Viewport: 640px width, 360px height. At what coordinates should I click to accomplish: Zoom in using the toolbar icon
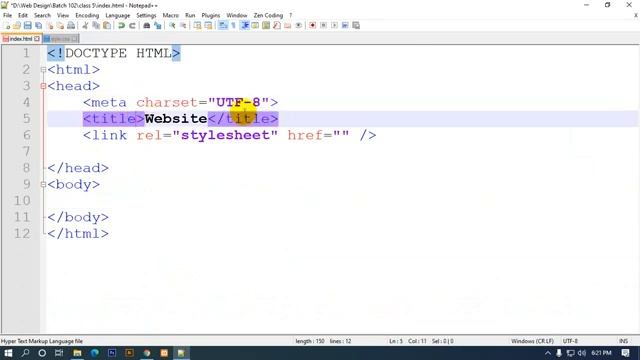tap(172, 25)
